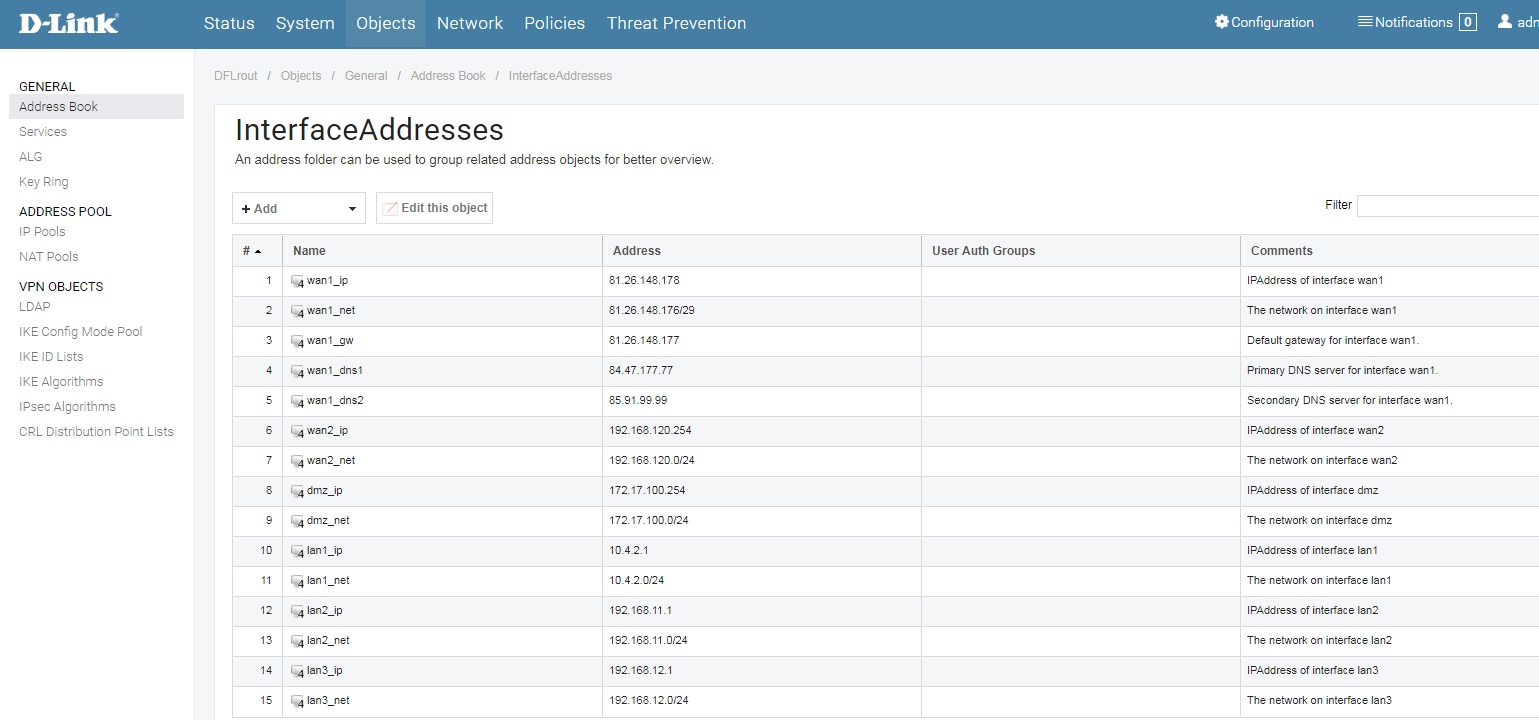Viewport: 1539px width, 720px height.
Task: Open the Threat Prevention menu
Action: tap(676, 23)
